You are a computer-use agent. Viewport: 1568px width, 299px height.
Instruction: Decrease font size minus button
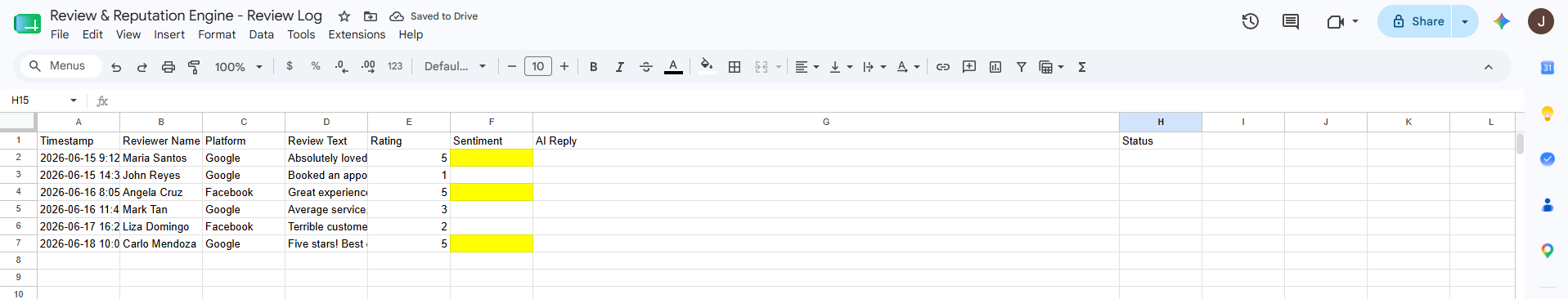click(x=512, y=67)
